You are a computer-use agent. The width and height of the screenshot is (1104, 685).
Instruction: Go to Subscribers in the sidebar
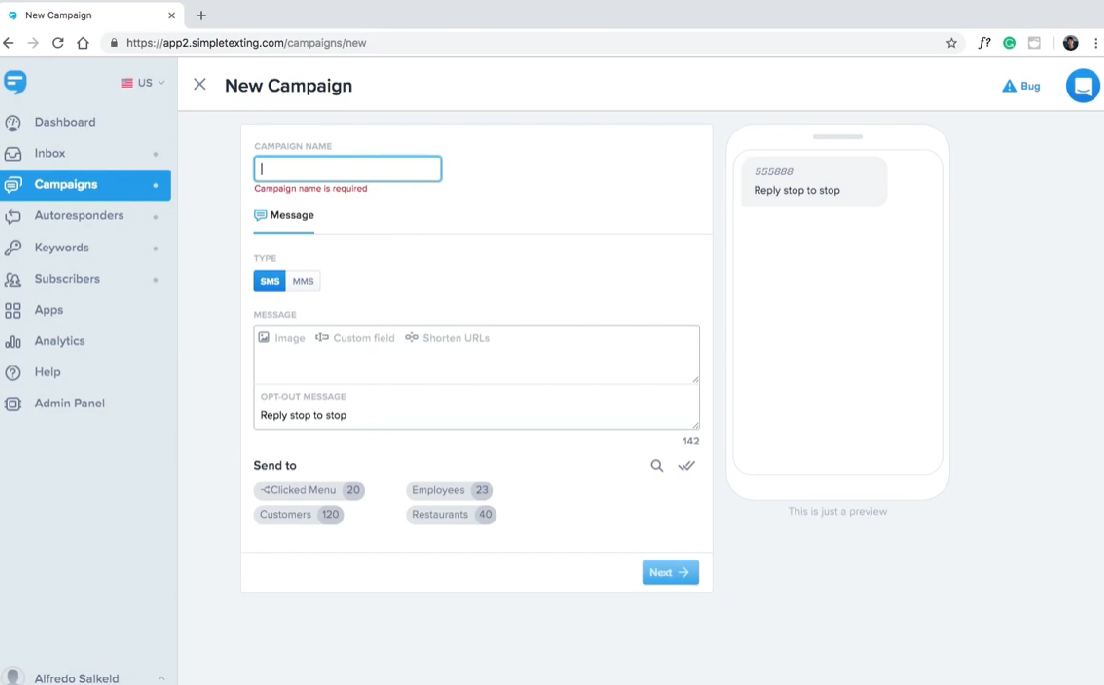[x=67, y=279]
